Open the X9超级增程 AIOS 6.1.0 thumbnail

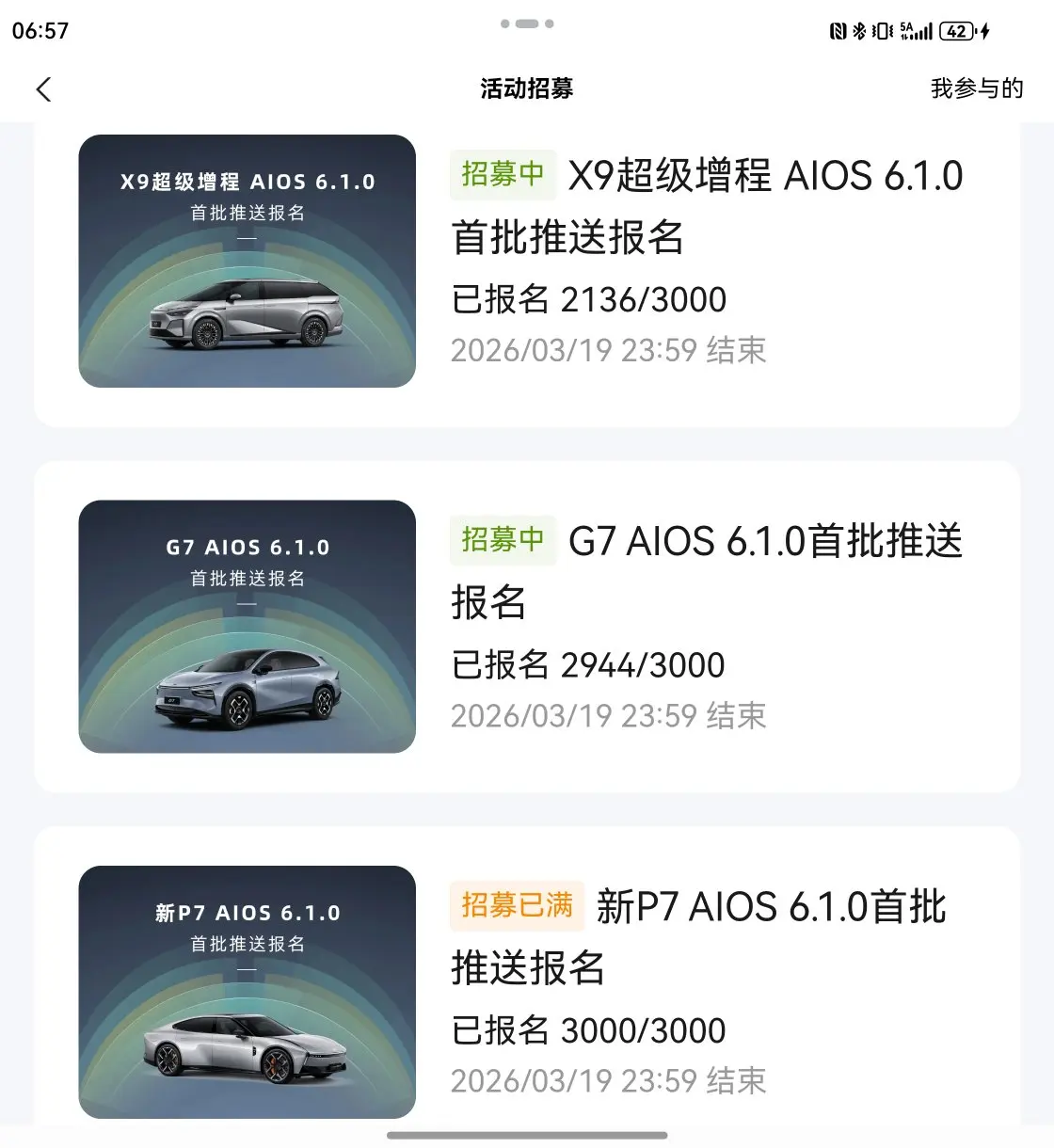[248, 261]
